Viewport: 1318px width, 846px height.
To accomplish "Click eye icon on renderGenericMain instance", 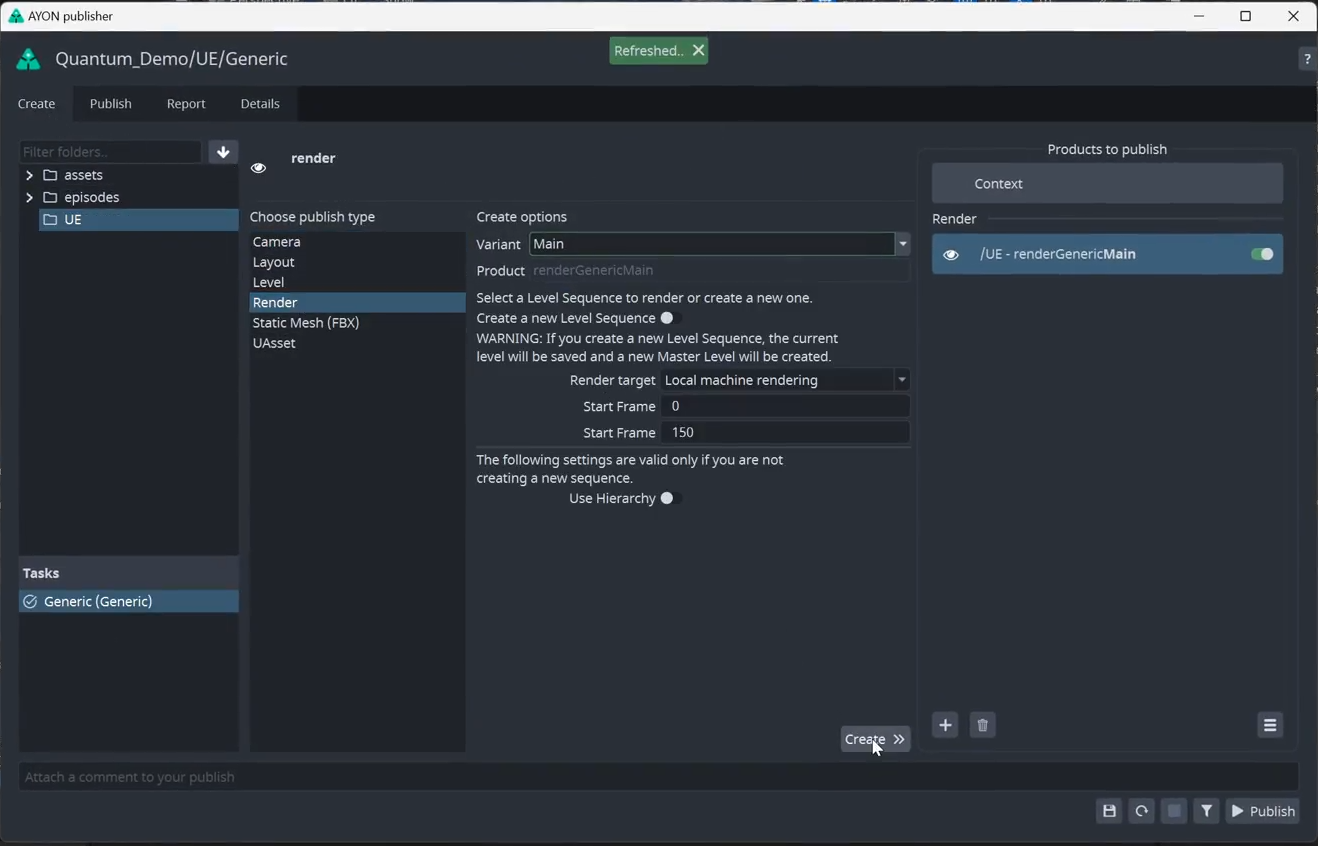I will click(x=951, y=255).
